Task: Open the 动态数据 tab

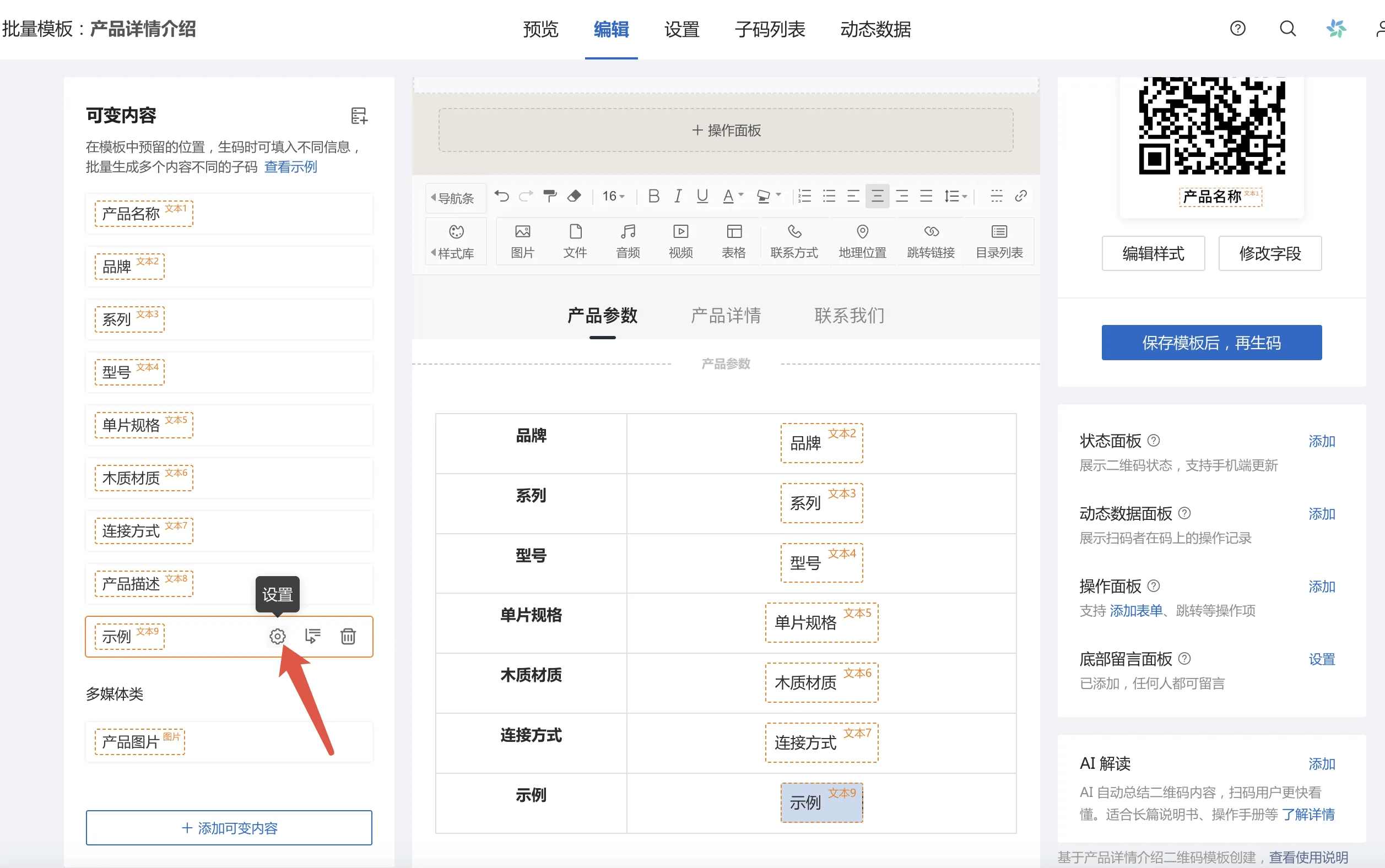Action: click(x=875, y=29)
